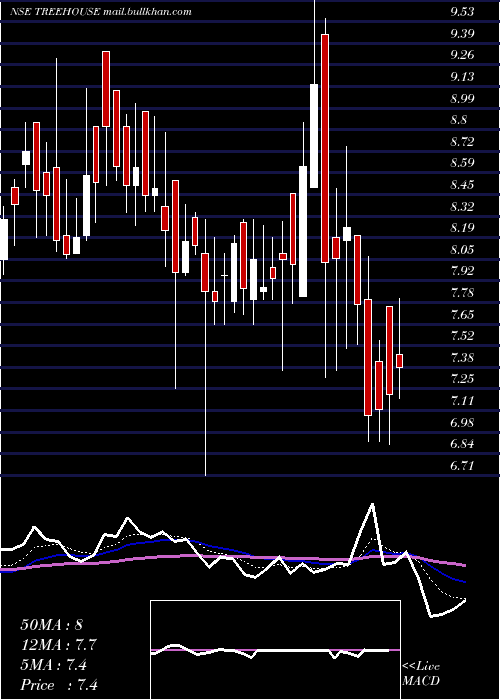Click the 9.13 price axis label
Screen dimensions: 500x700
[x=462, y=77]
